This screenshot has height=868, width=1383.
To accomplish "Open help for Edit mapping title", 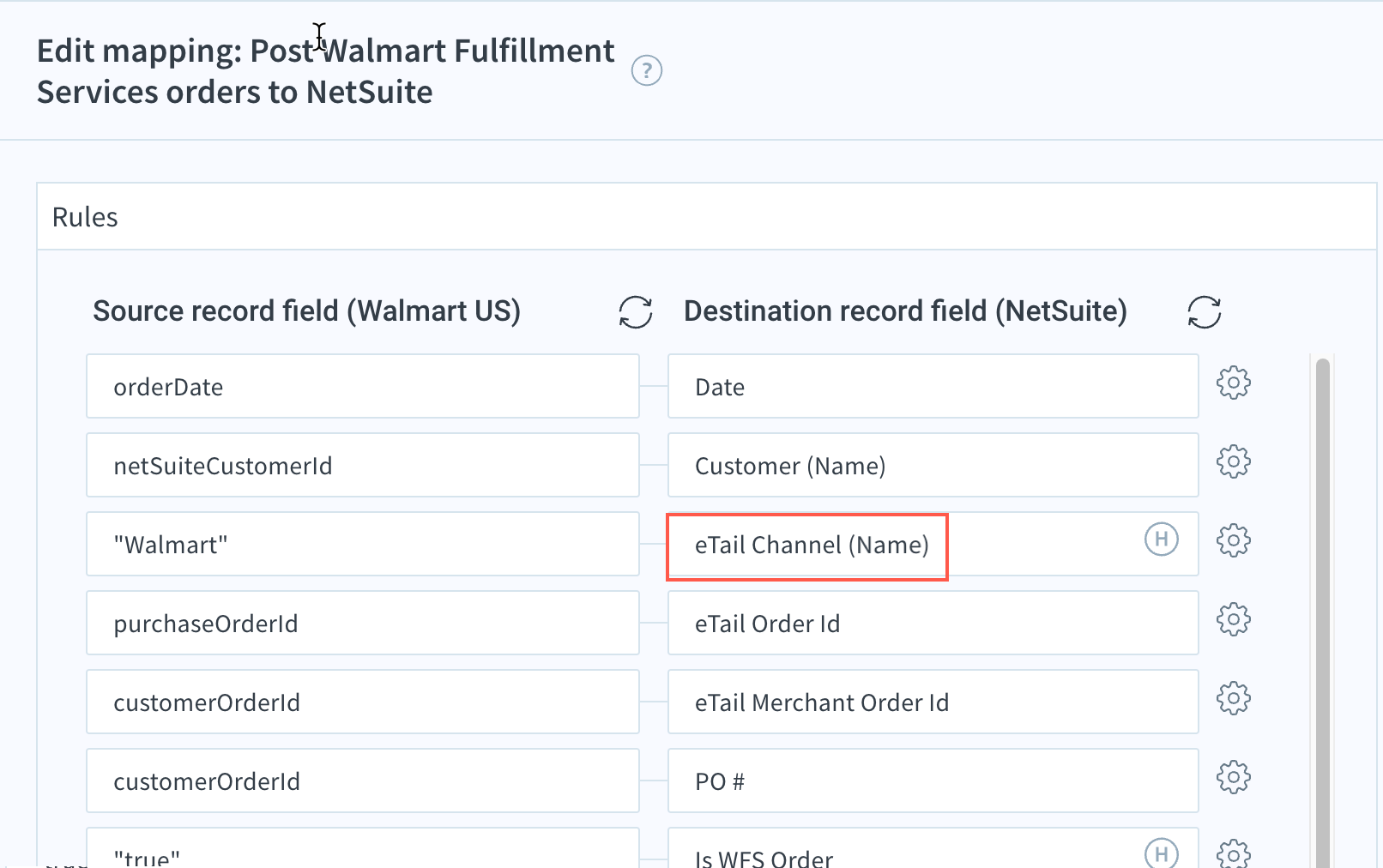I will (646, 70).
